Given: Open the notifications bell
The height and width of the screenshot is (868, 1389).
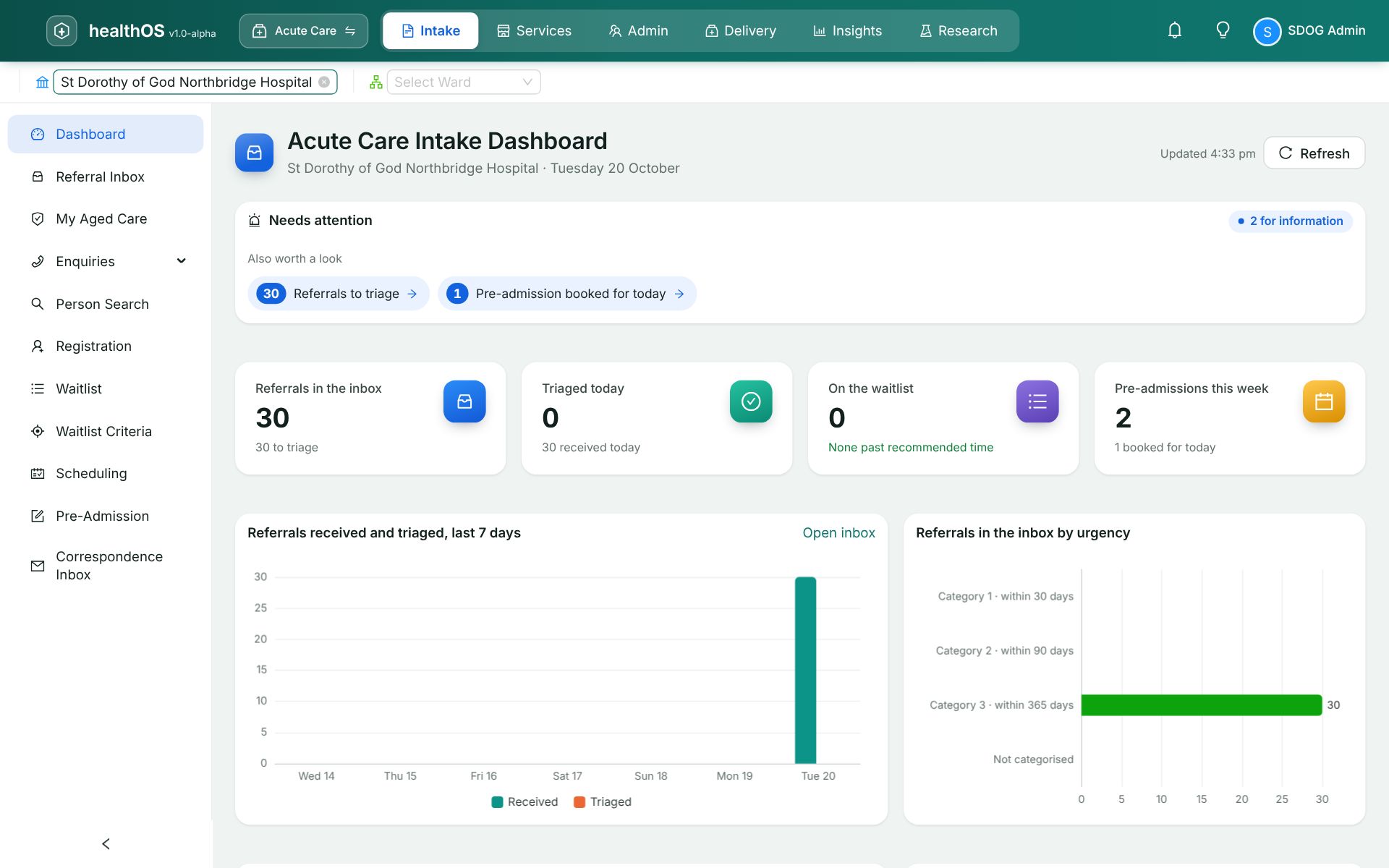Looking at the screenshot, I should point(1175,30).
